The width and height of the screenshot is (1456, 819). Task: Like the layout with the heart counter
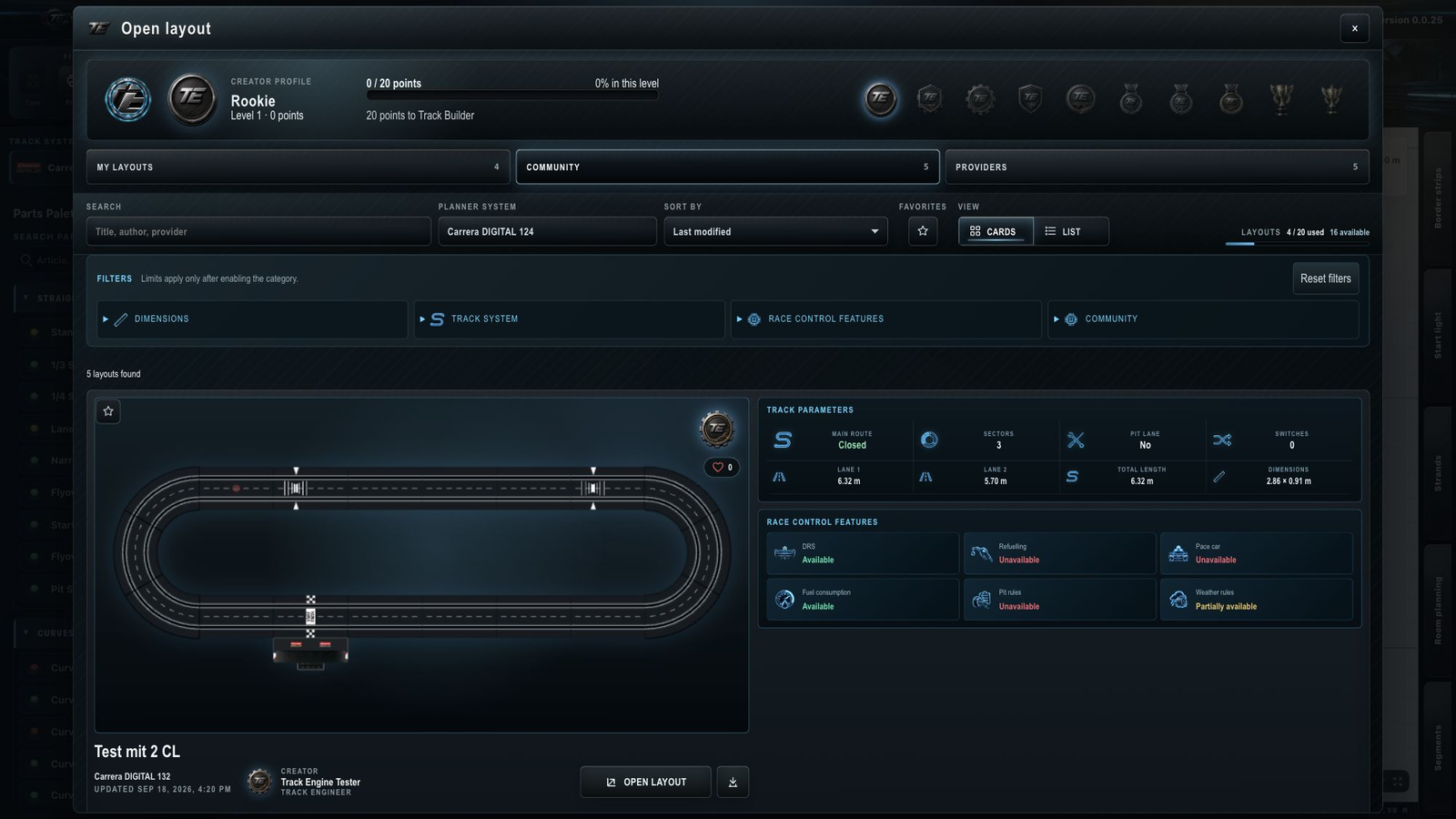pyautogui.click(x=722, y=467)
